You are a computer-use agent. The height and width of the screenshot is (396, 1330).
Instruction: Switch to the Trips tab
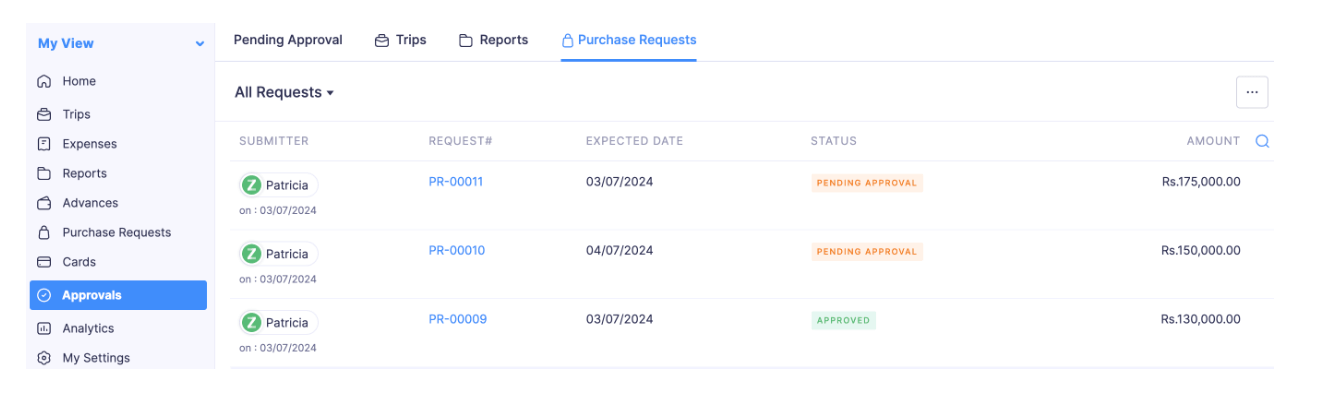[x=400, y=40]
